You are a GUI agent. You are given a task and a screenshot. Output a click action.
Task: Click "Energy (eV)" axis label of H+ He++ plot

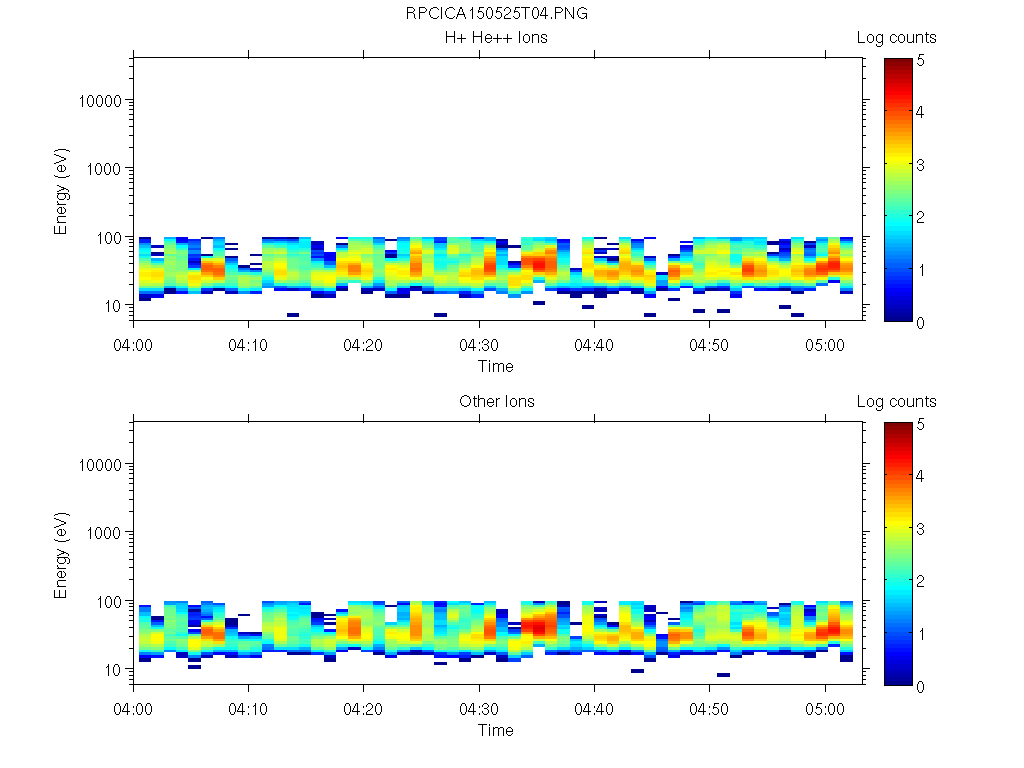[x=61, y=191]
